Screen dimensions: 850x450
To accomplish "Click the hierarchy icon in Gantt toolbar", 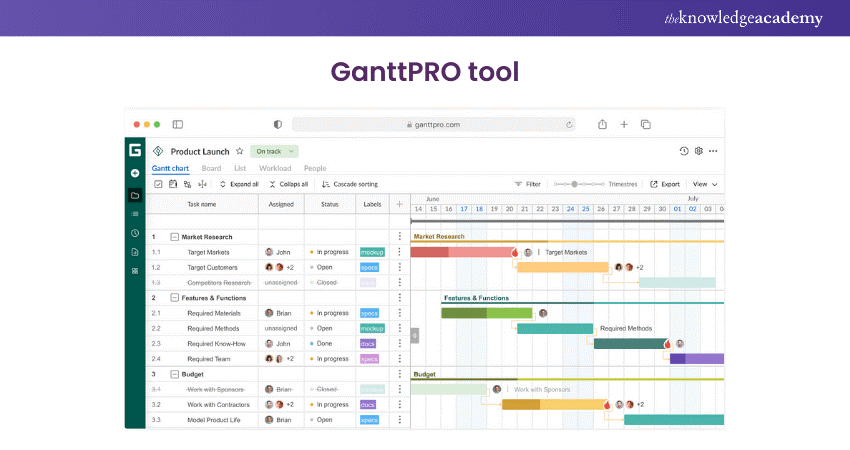I will pyautogui.click(x=188, y=184).
